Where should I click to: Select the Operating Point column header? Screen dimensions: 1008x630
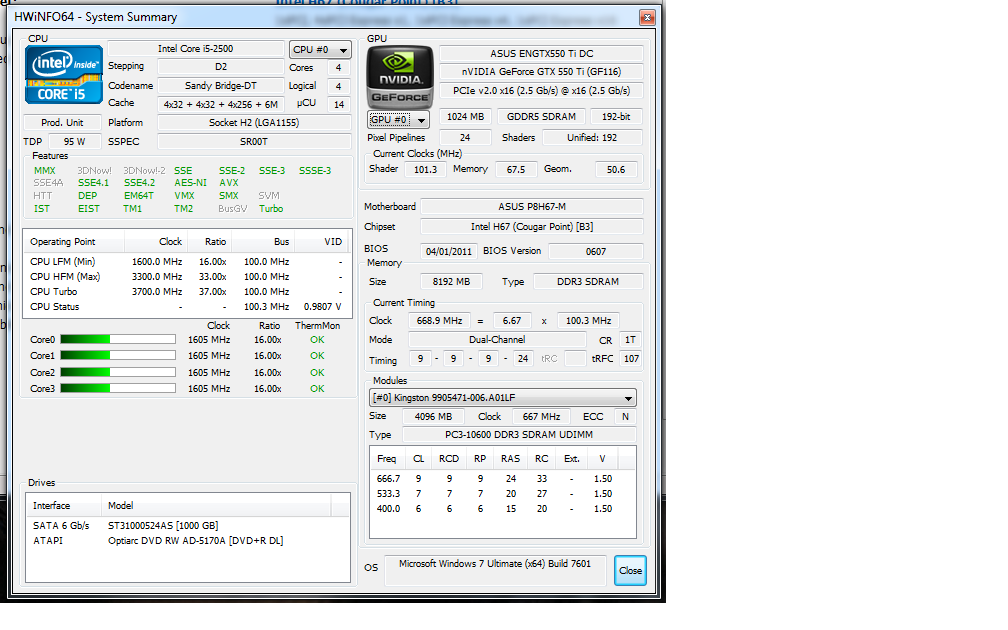pyautogui.click(x=74, y=242)
